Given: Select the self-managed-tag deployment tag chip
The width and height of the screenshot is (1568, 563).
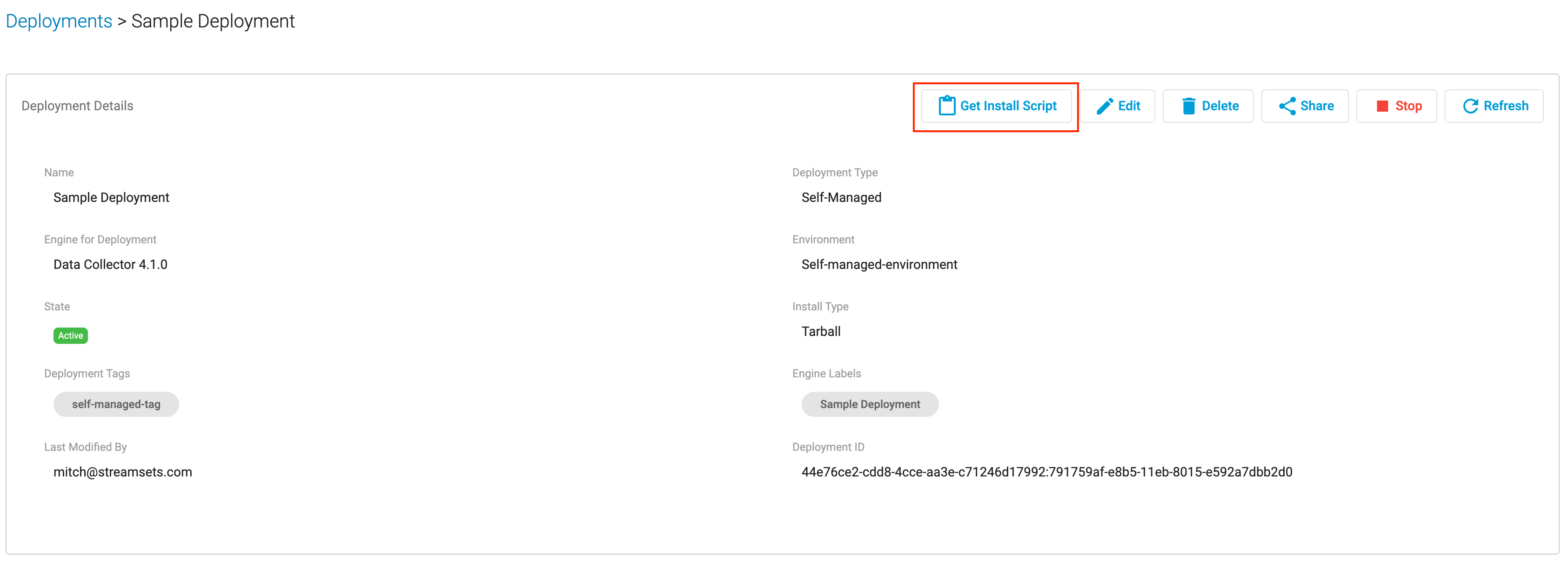Looking at the screenshot, I should [116, 404].
